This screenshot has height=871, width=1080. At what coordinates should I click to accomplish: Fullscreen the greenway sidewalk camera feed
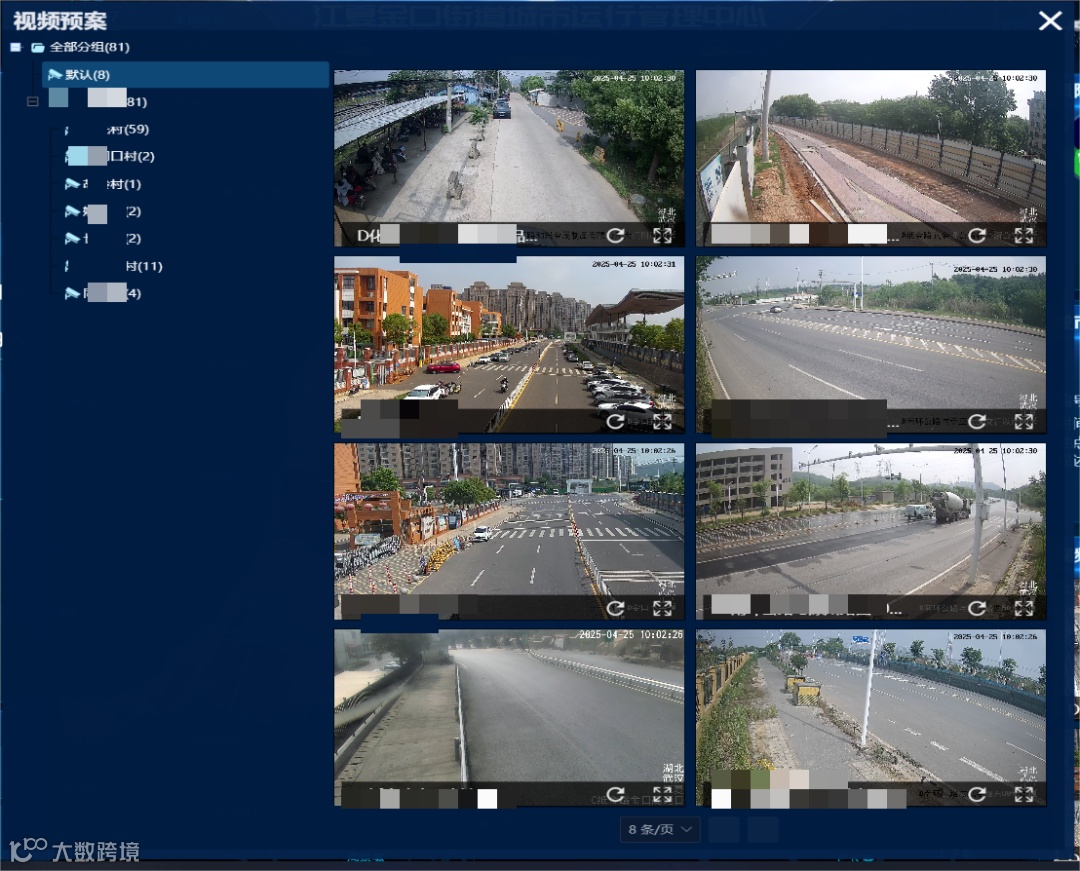[1024, 794]
